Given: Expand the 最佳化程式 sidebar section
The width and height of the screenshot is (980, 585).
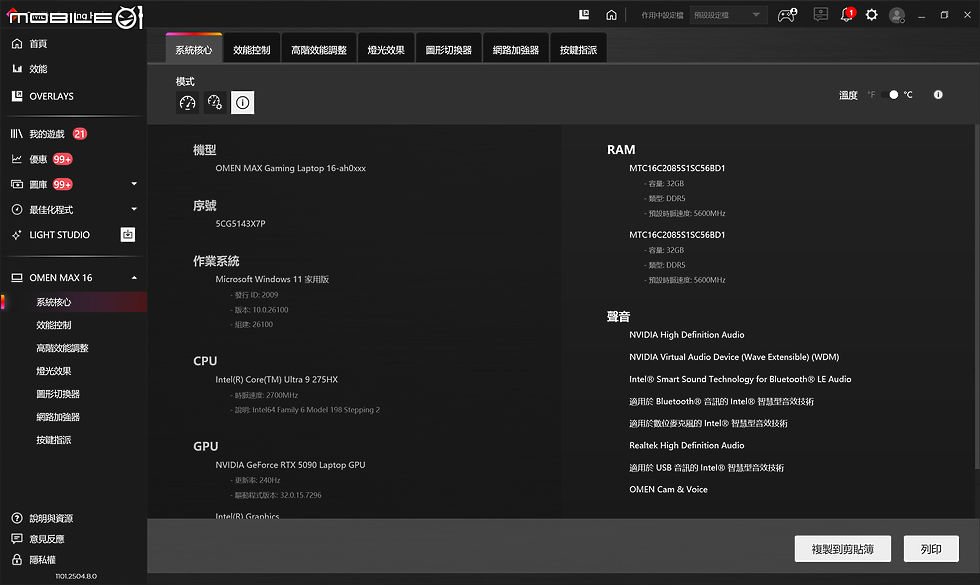Looking at the screenshot, I should 134,209.
